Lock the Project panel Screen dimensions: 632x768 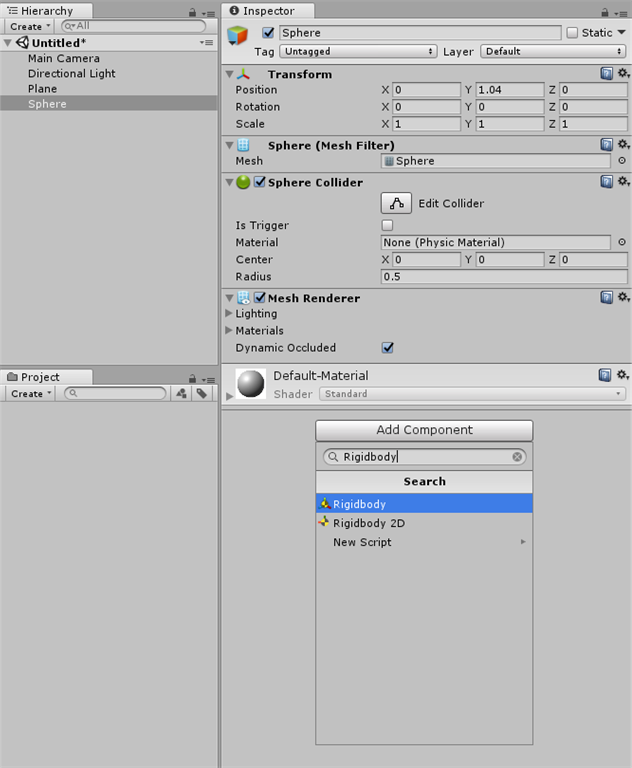tap(193, 379)
